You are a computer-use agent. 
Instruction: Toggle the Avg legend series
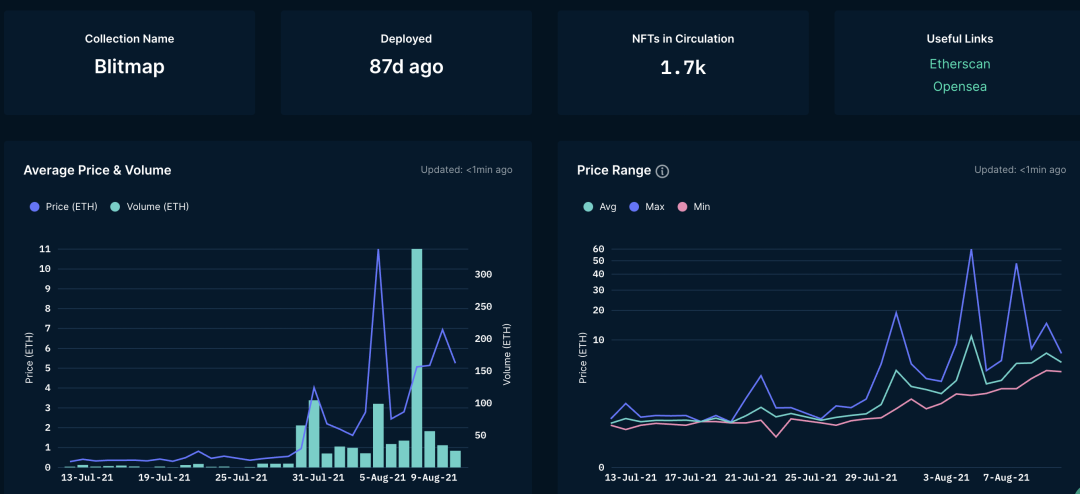600,206
